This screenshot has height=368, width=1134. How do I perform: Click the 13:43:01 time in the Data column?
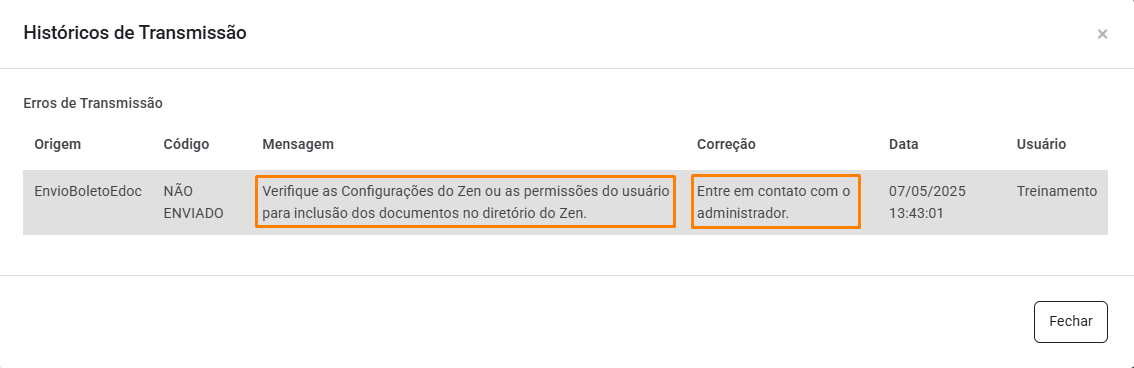(914, 213)
